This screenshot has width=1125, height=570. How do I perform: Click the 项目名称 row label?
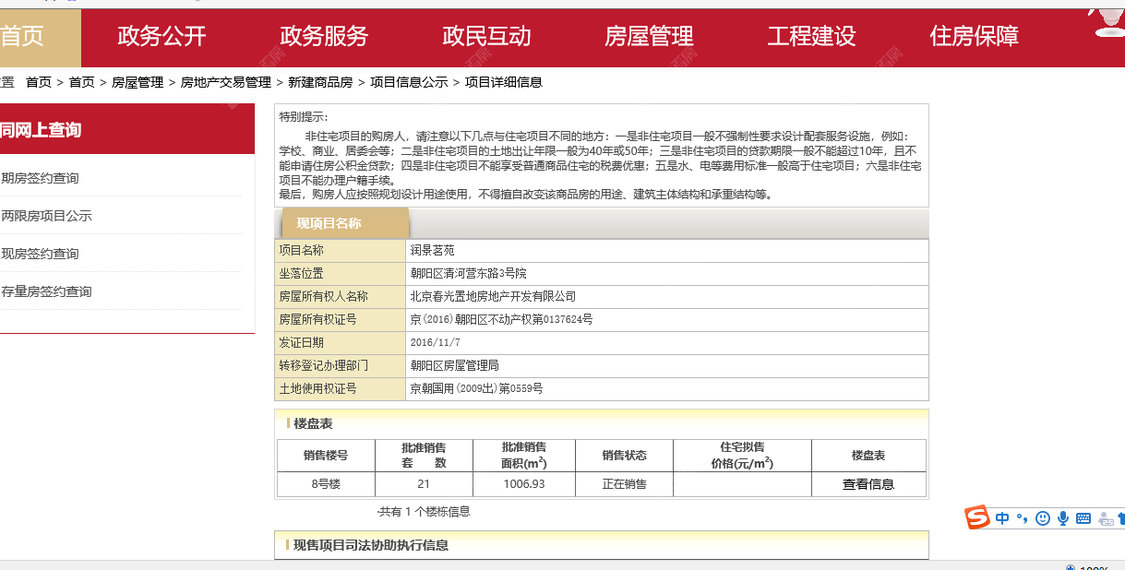point(301,251)
